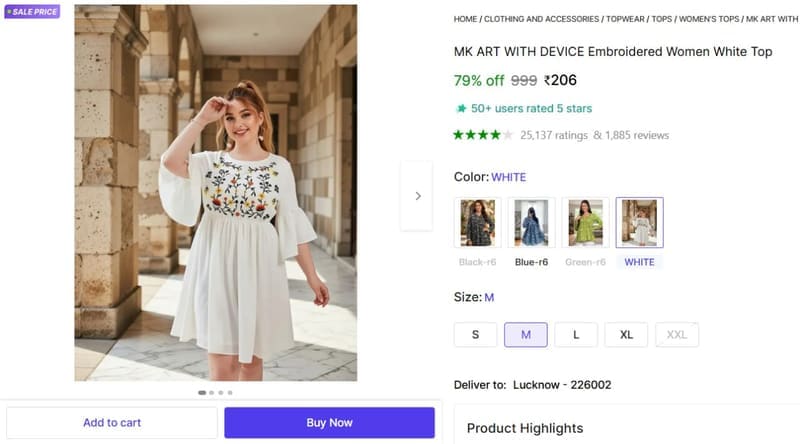Image resolution: width=800 pixels, height=444 pixels.
Task: Pick size XL option
Action: (627, 335)
